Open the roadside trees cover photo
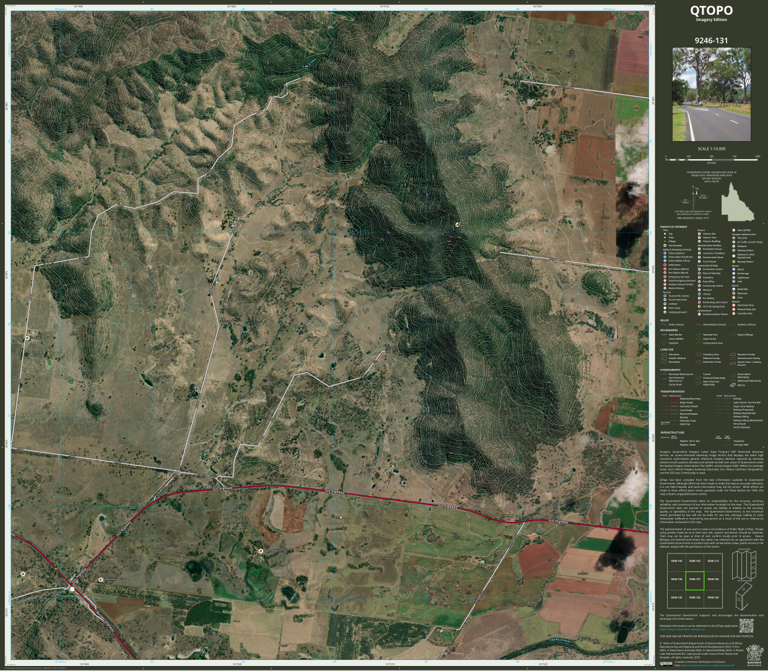 click(x=711, y=95)
